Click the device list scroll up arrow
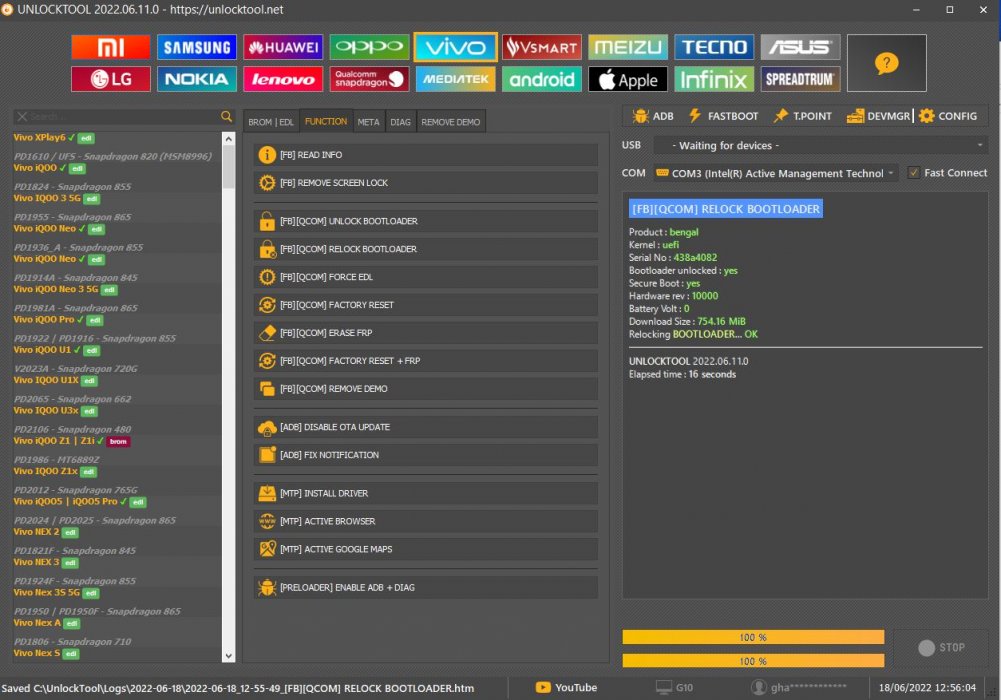The height and width of the screenshot is (700, 1001). click(x=229, y=138)
